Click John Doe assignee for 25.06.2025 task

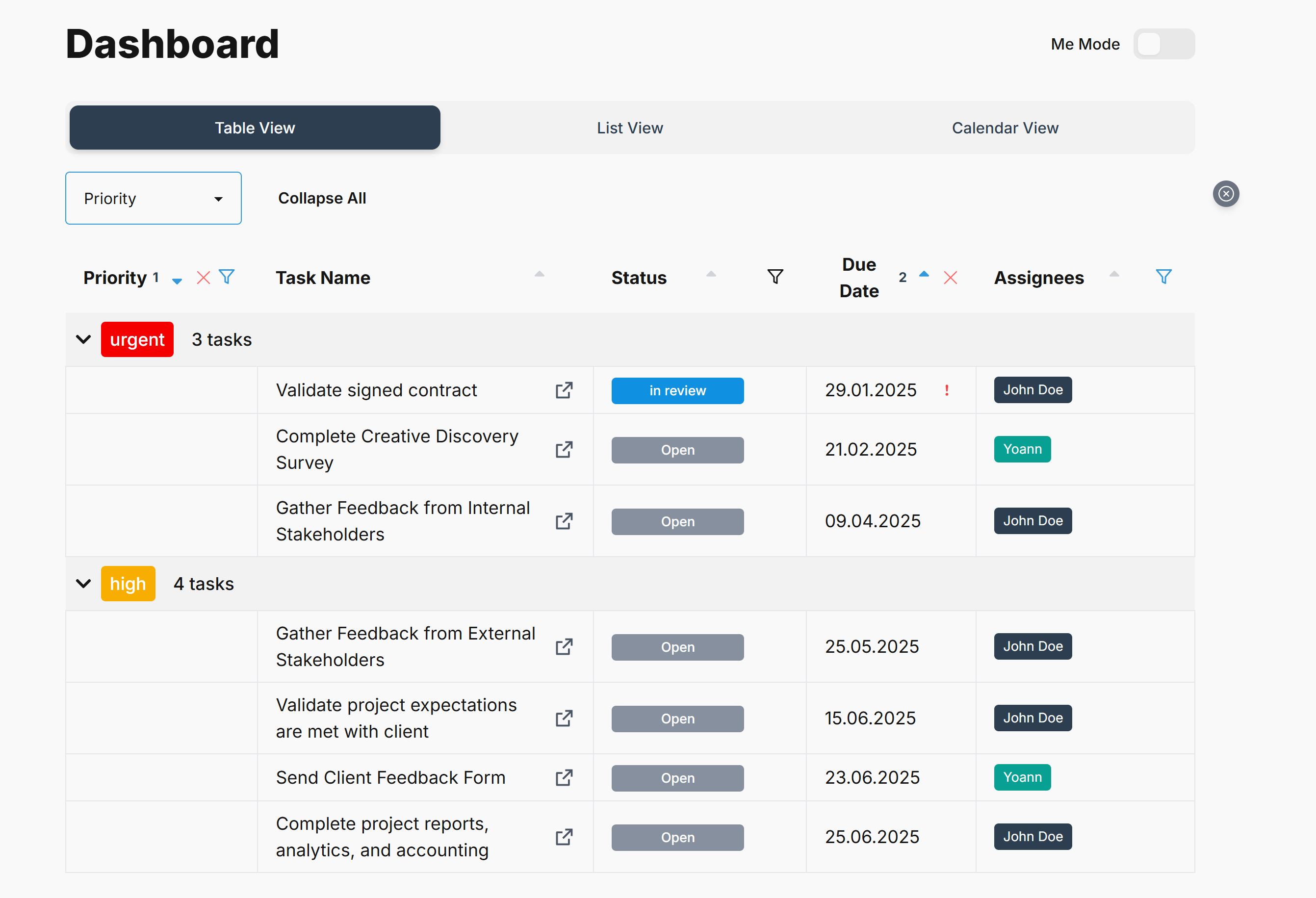[1033, 836]
